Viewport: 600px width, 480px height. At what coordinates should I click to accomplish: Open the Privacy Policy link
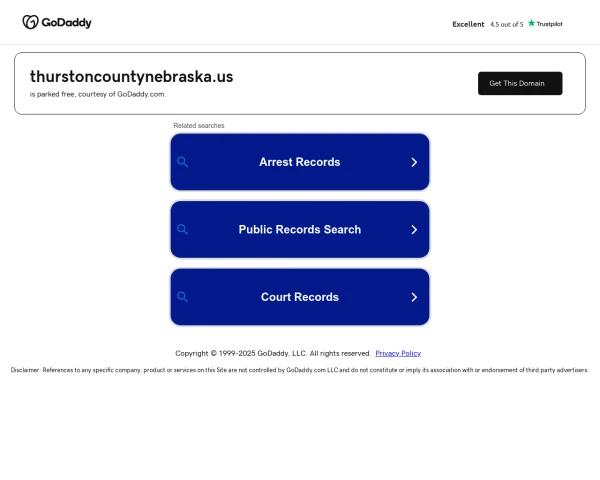398,353
